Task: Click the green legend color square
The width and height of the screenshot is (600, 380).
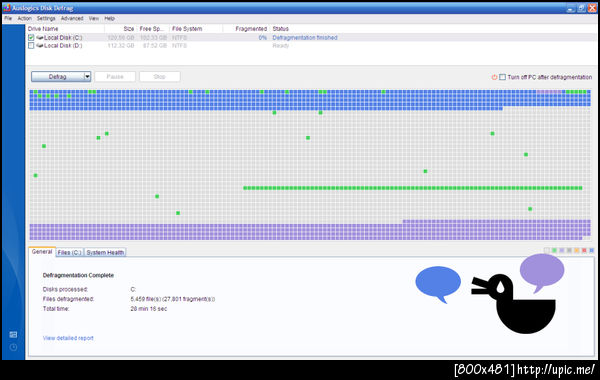Action: 554,250
